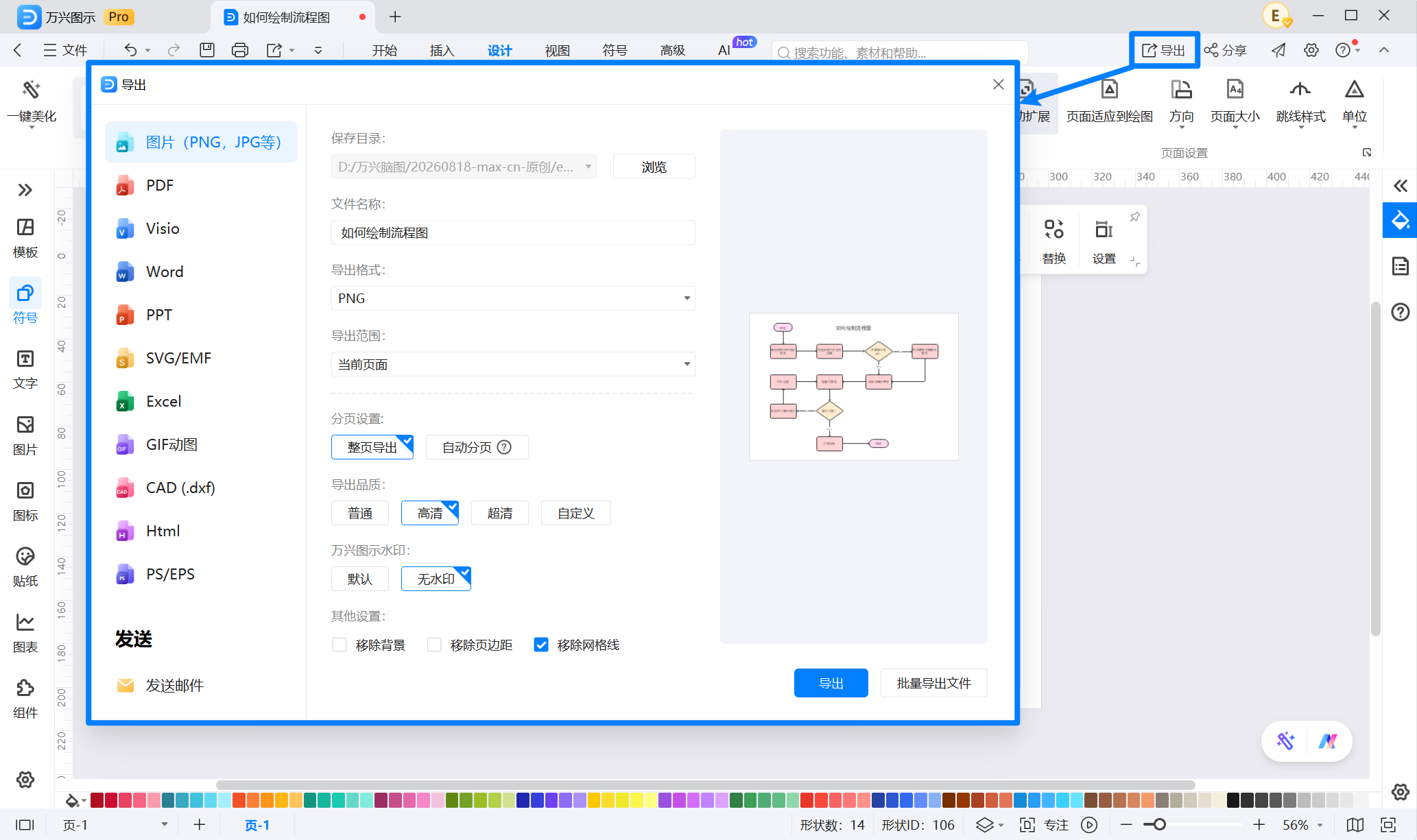Switch to the Symbol (符号) ribbon tab
Screen dimensions: 1417x840
pos(615,50)
